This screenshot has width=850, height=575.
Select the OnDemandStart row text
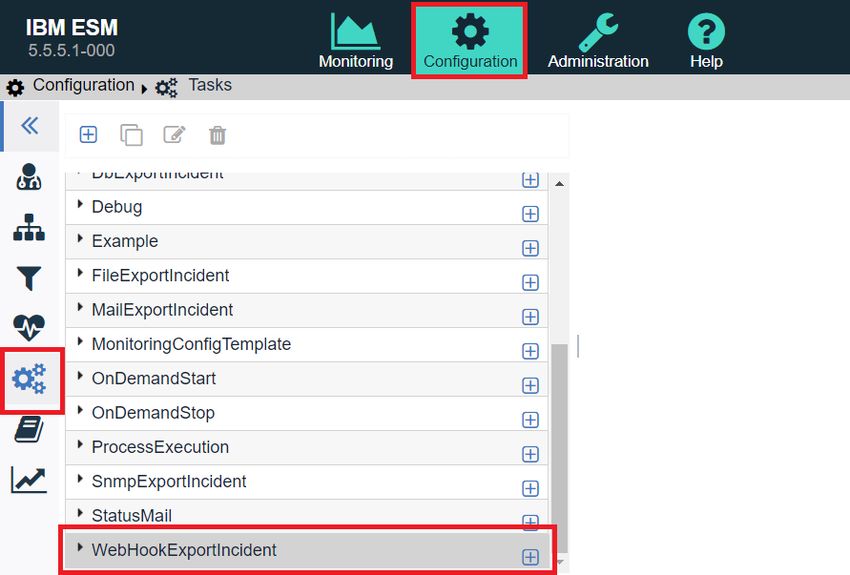pyautogui.click(x=153, y=378)
